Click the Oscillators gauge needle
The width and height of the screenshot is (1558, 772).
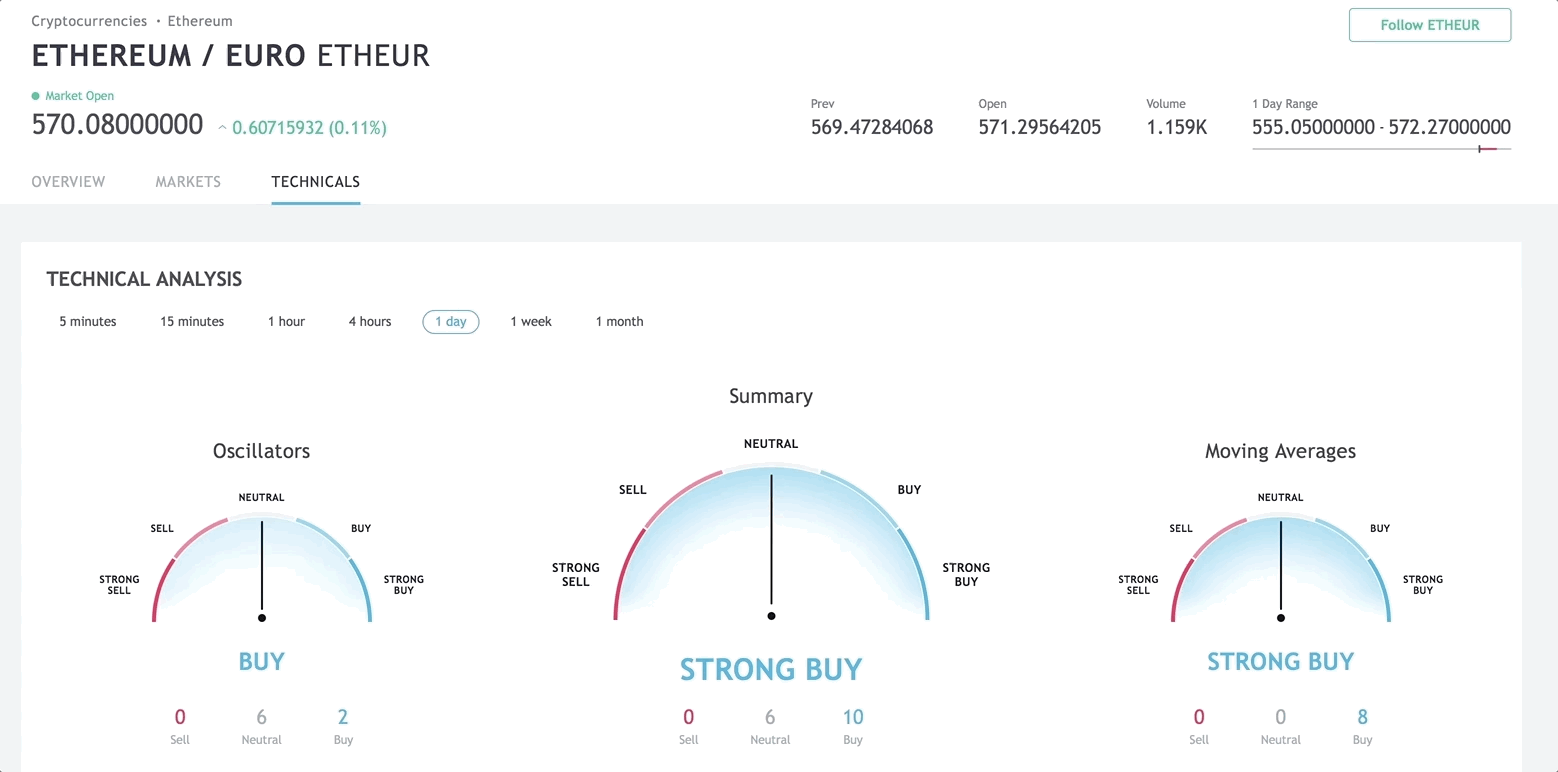coord(262,568)
